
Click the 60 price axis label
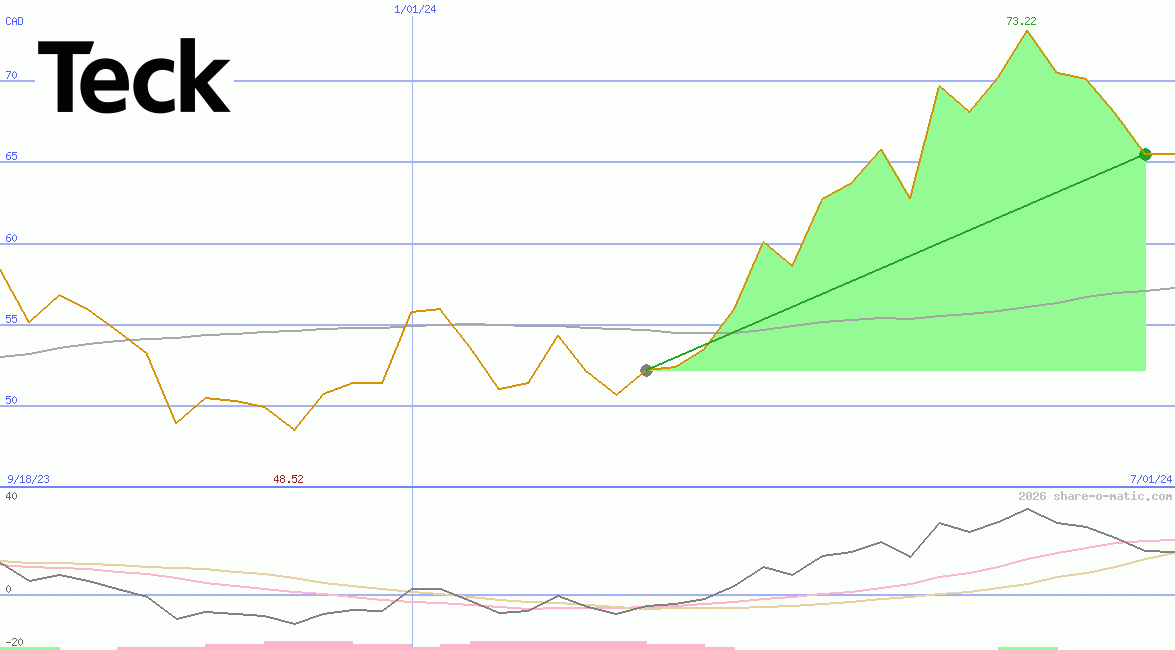coord(11,238)
